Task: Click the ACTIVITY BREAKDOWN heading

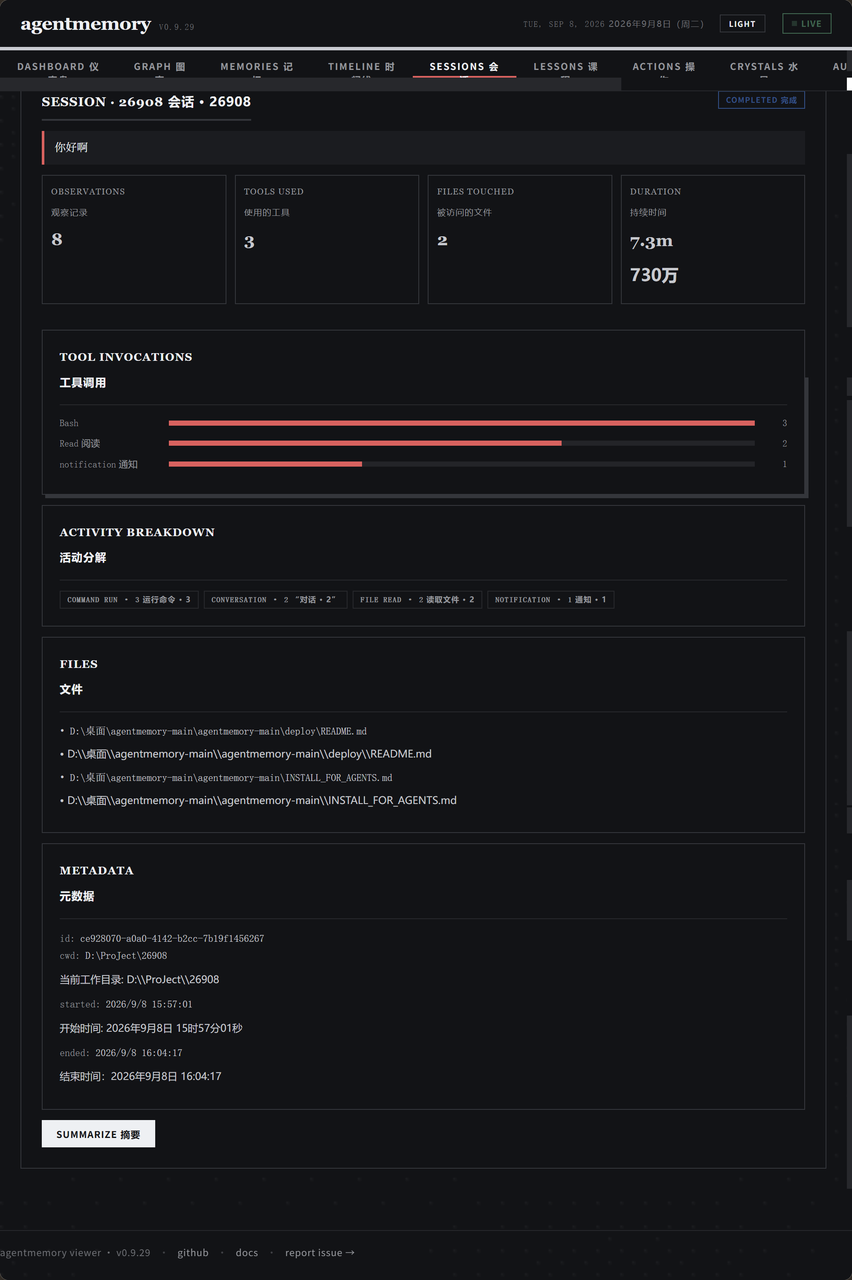Action: click(137, 532)
